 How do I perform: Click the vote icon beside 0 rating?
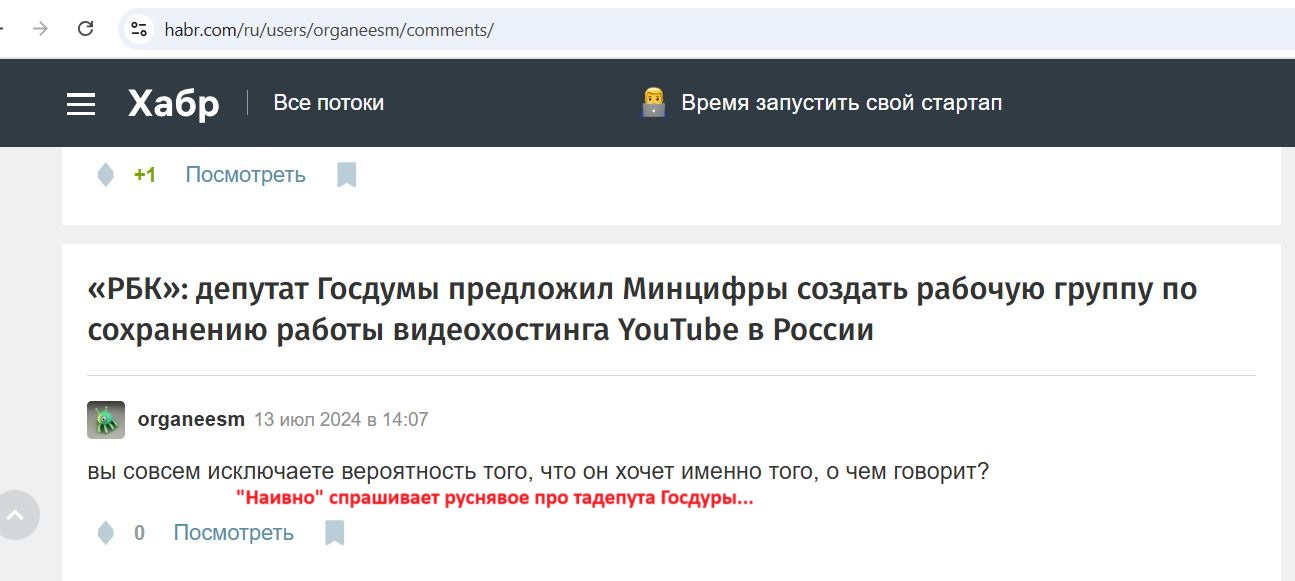click(105, 533)
